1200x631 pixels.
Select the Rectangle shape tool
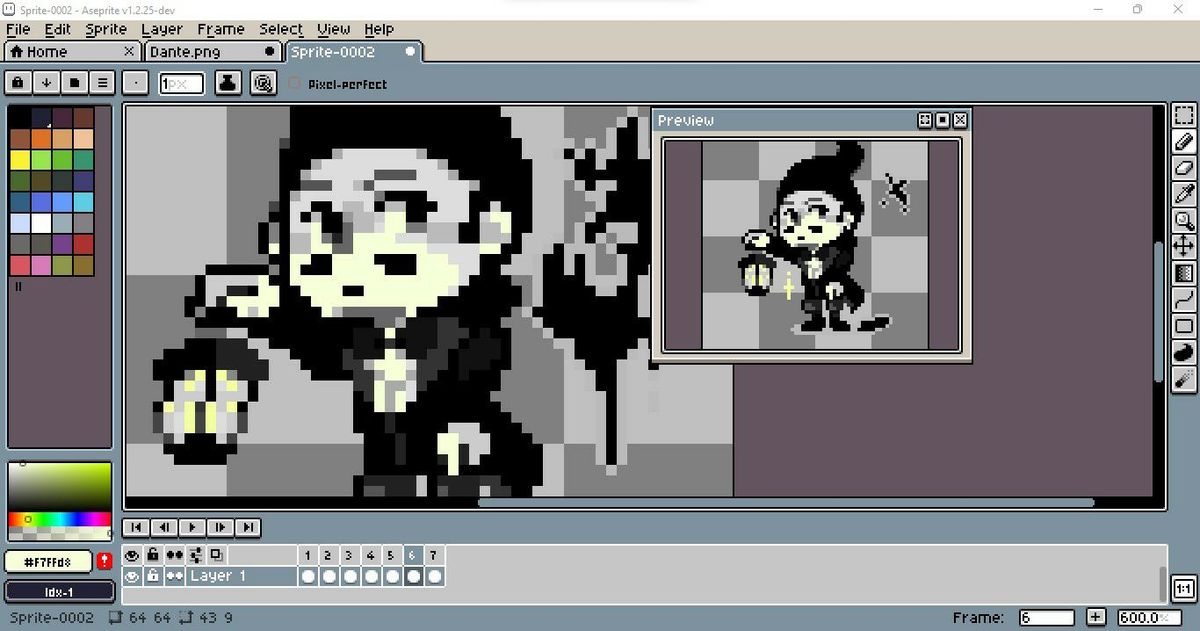[x=1184, y=325]
